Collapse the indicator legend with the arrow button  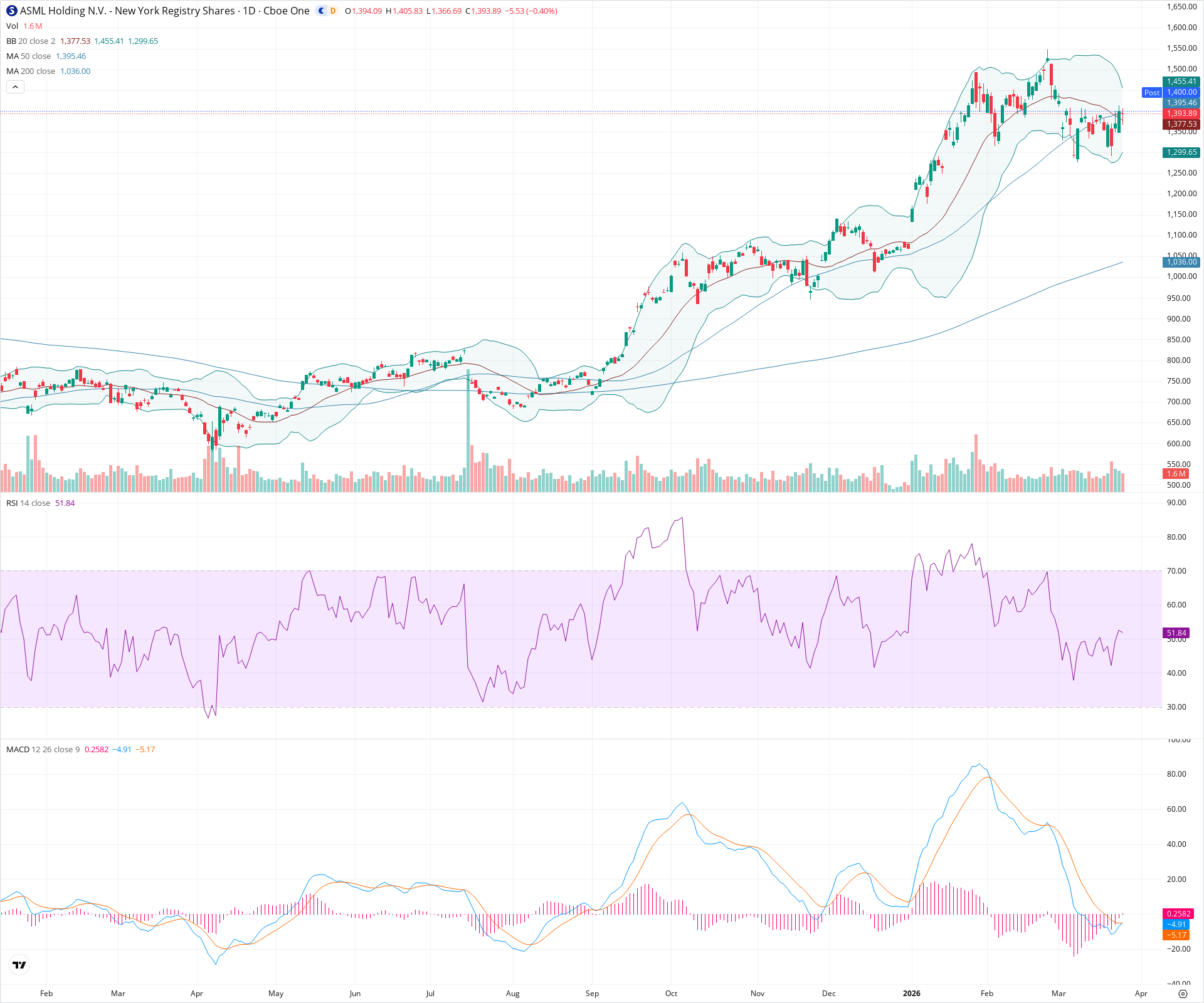click(x=15, y=87)
